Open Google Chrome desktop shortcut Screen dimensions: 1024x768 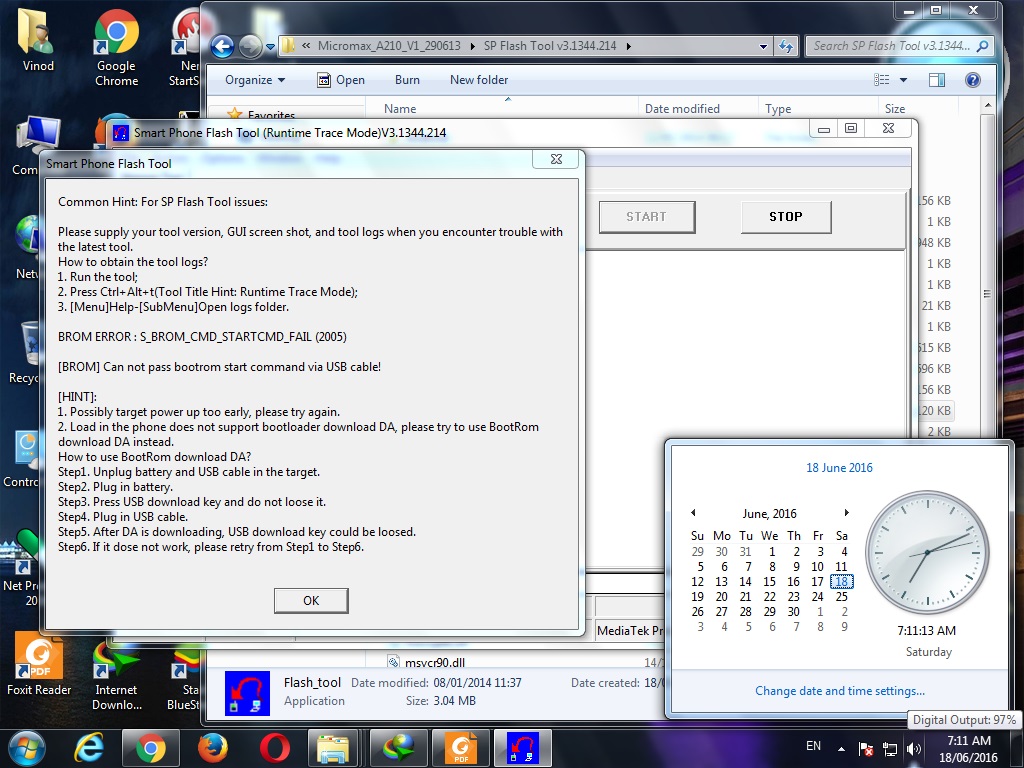(116, 49)
